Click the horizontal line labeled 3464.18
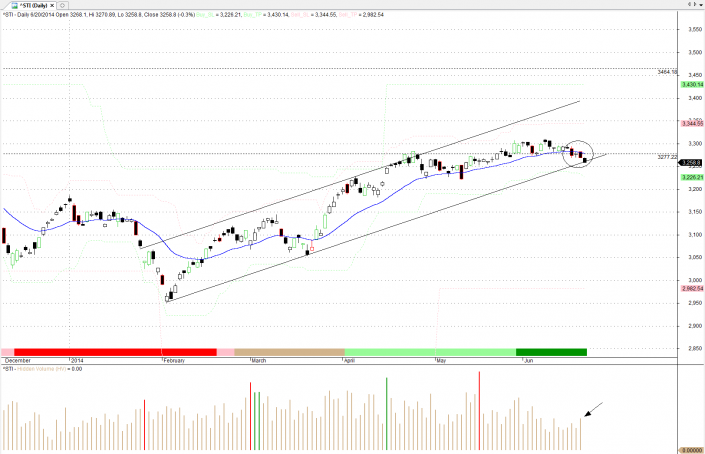 (300, 69)
